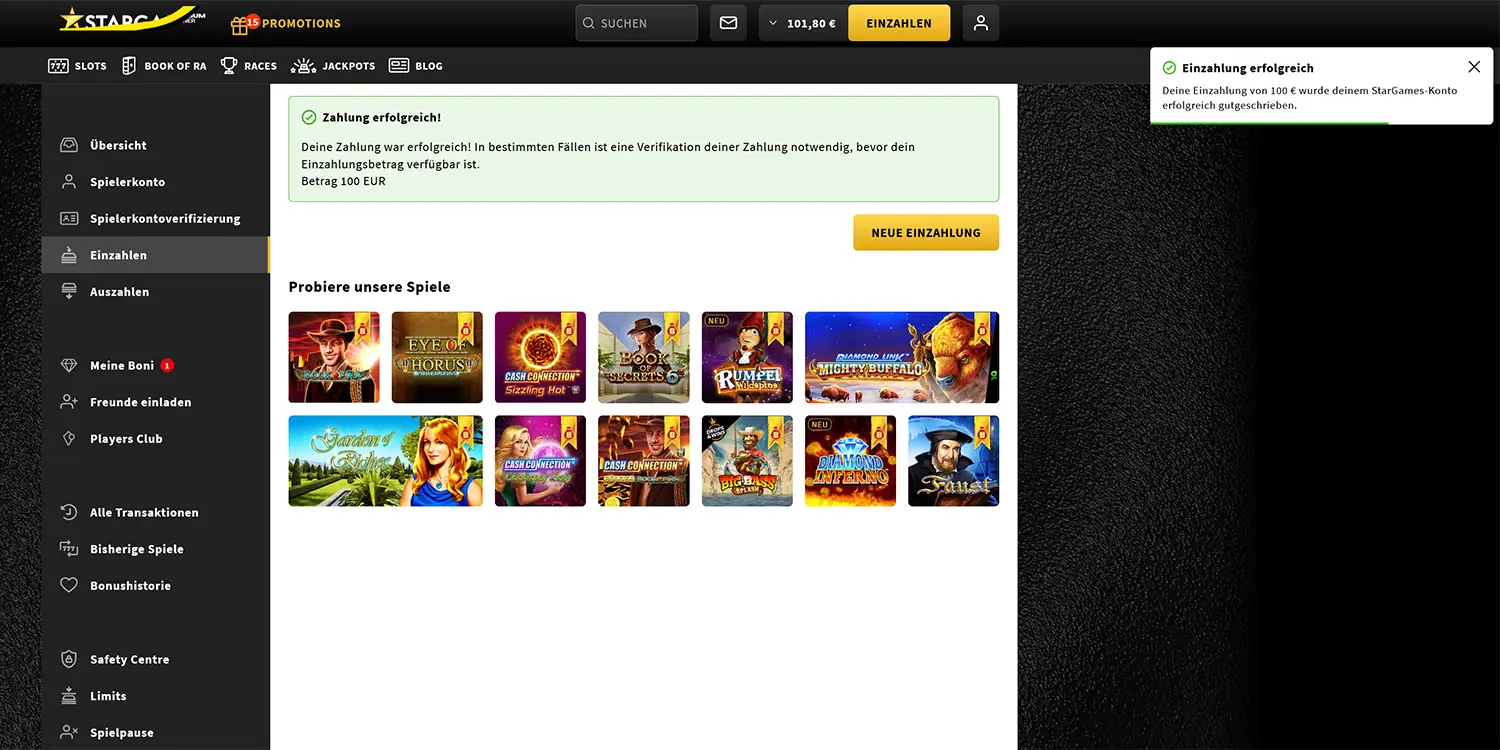Click the Bisherige Spiele icon
The width and height of the screenshot is (1500, 750).
[x=69, y=549]
